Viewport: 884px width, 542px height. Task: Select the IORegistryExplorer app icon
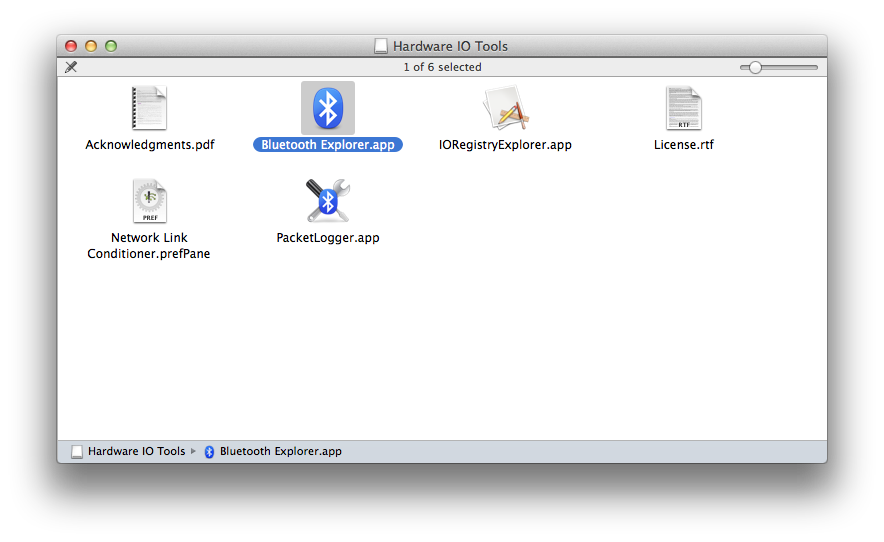(506, 108)
